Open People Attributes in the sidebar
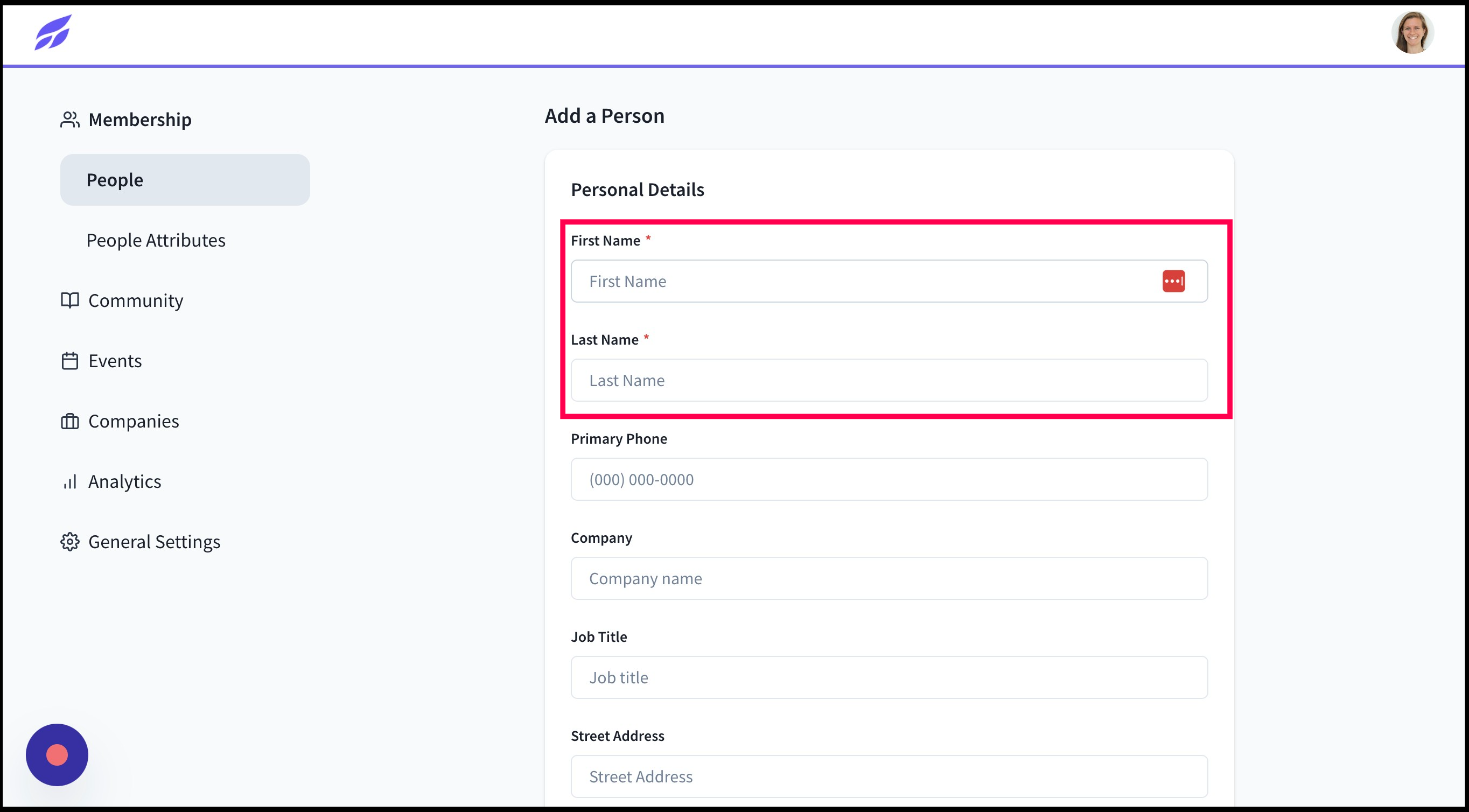1469x812 pixels. (156, 240)
